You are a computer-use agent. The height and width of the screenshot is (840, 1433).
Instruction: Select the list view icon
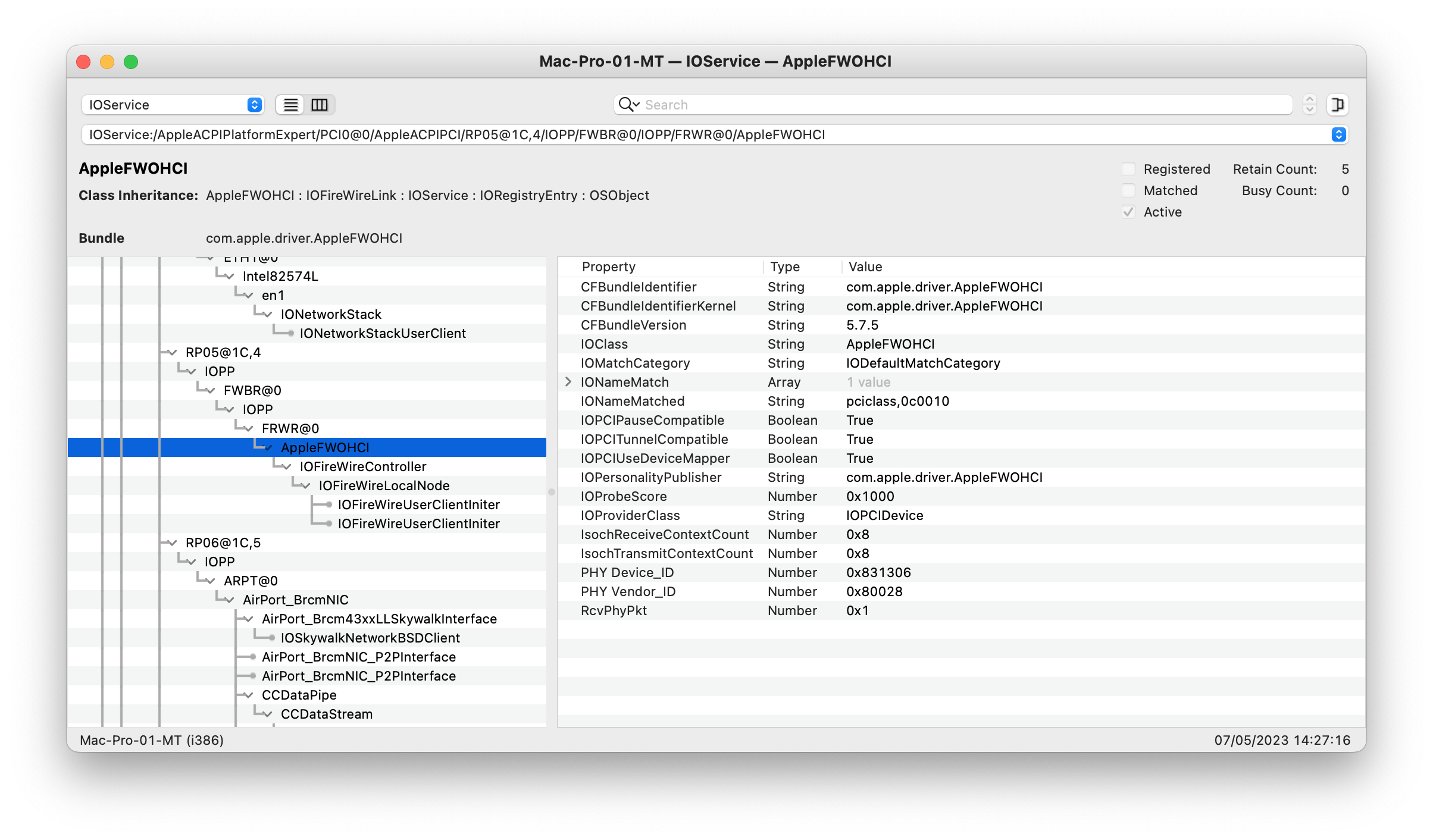coord(290,105)
